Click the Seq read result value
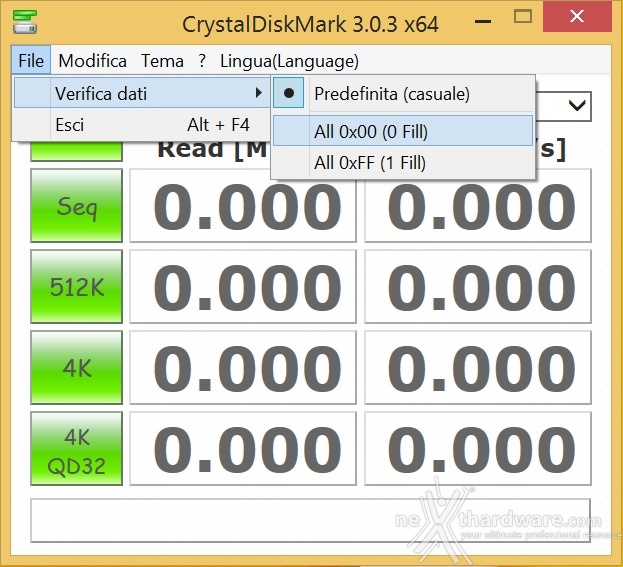The image size is (623, 567). point(243,206)
